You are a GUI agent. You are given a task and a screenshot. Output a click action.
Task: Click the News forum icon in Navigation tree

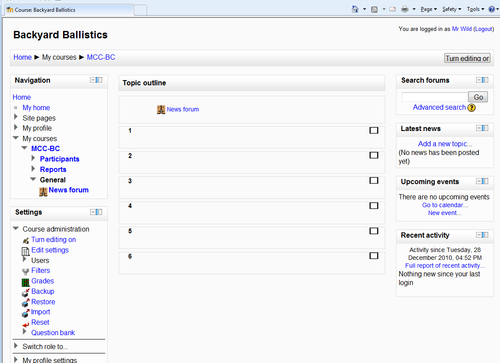point(43,192)
